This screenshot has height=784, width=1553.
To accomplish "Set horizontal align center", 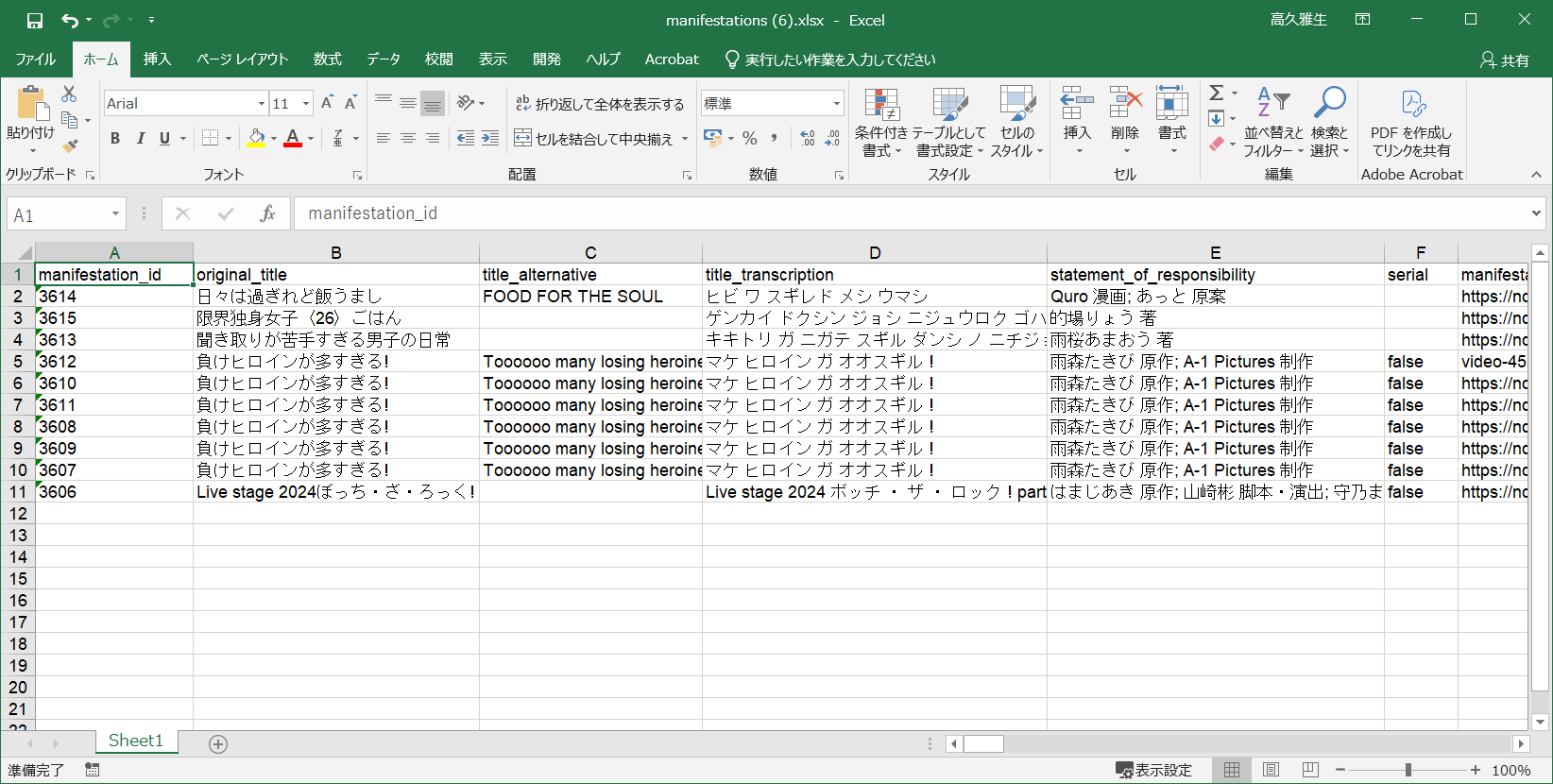I will click(408, 138).
